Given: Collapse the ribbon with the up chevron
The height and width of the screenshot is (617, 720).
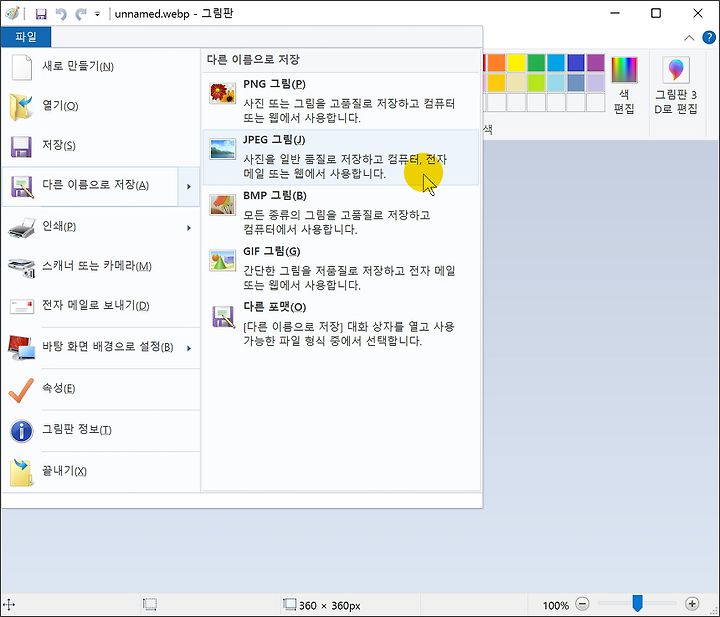Looking at the screenshot, I should (689, 38).
